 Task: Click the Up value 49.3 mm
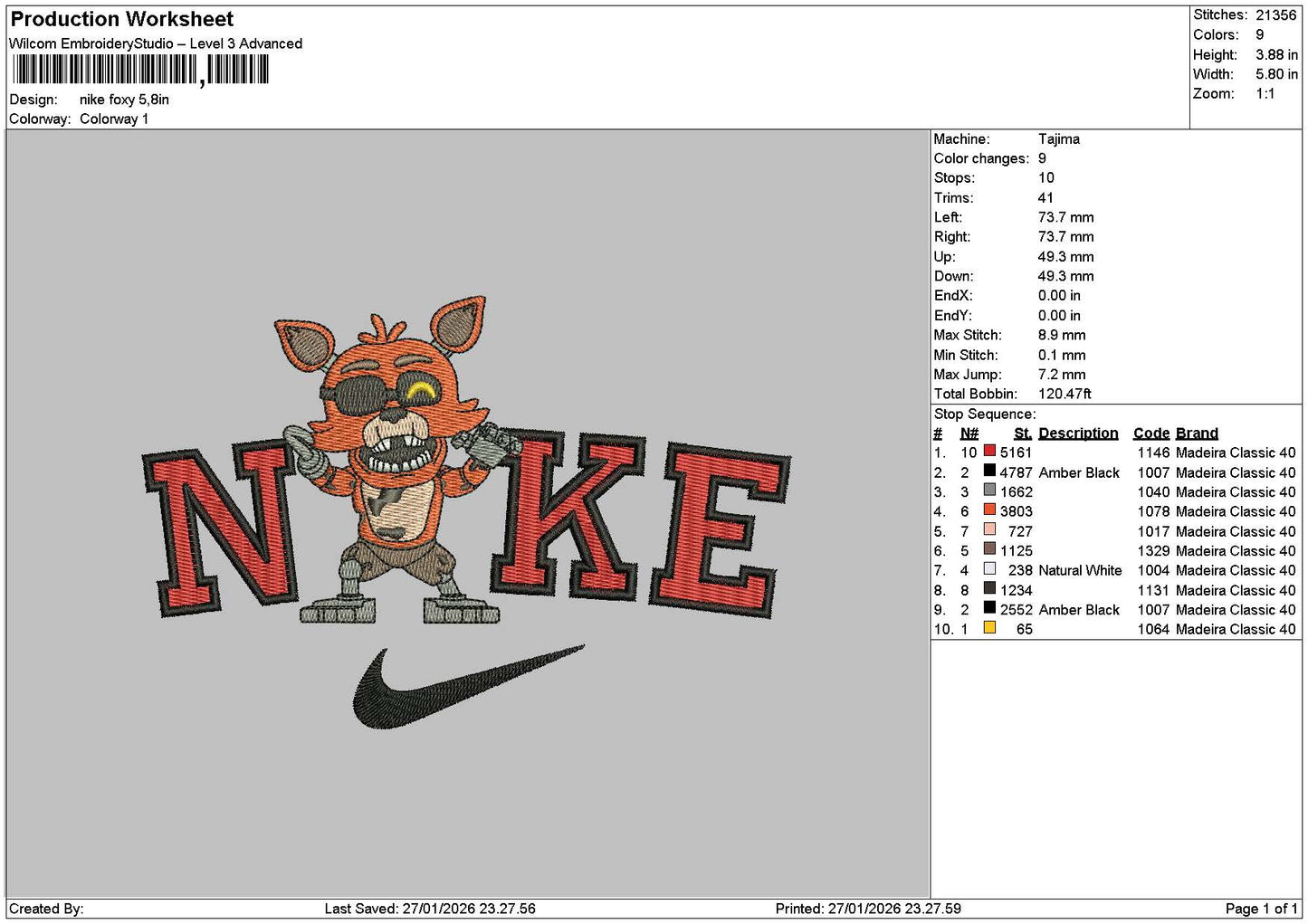tap(1065, 256)
